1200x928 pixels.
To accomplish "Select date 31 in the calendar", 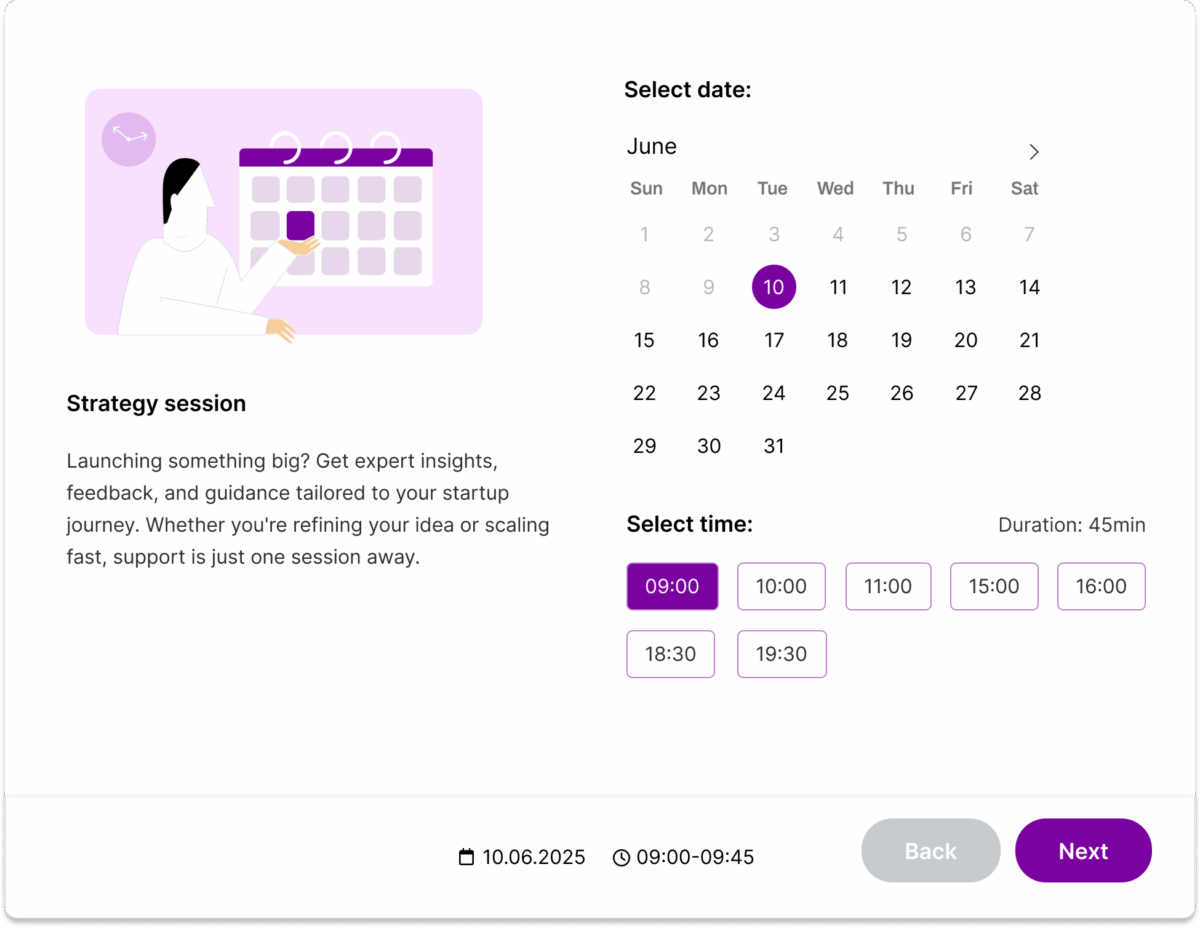I will (x=774, y=446).
